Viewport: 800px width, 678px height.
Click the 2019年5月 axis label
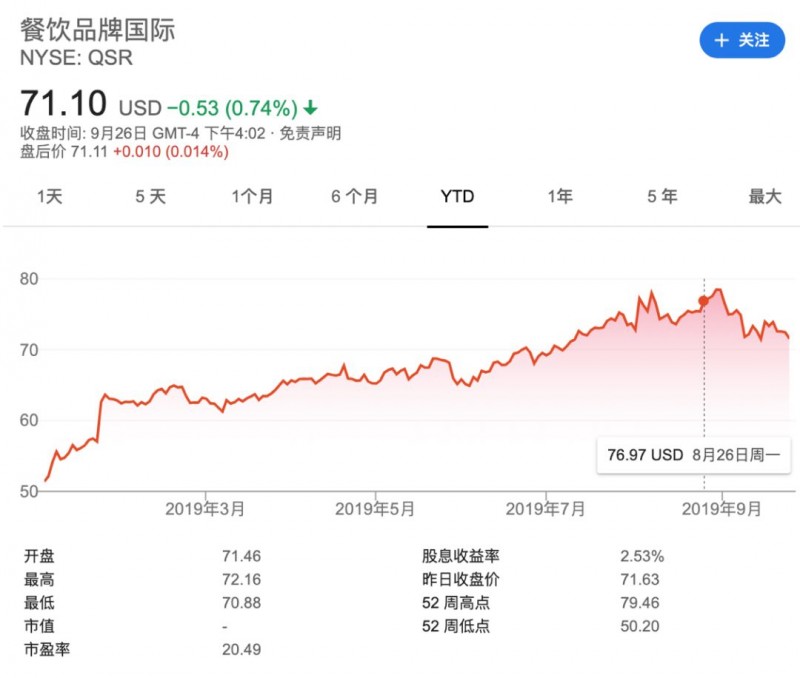click(x=375, y=509)
